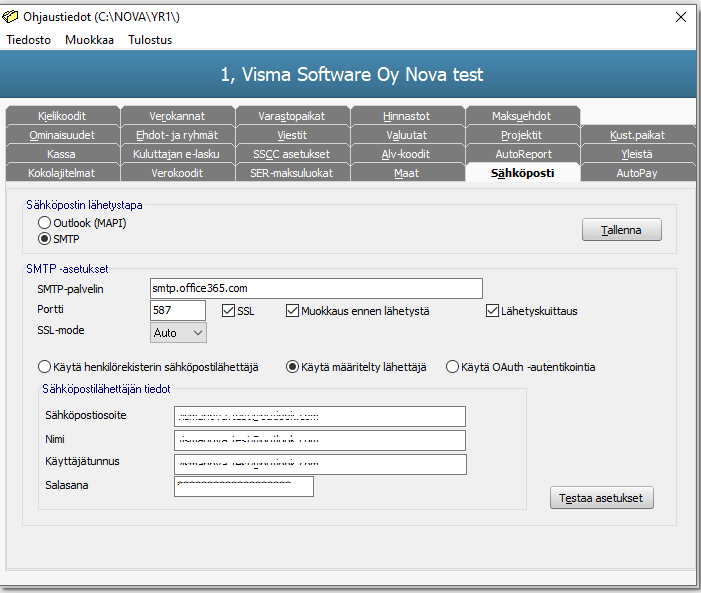The height and width of the screenshot is (593, 701).
Task: Select the Alv-koodit tab
Action: (x=407, y=154)
